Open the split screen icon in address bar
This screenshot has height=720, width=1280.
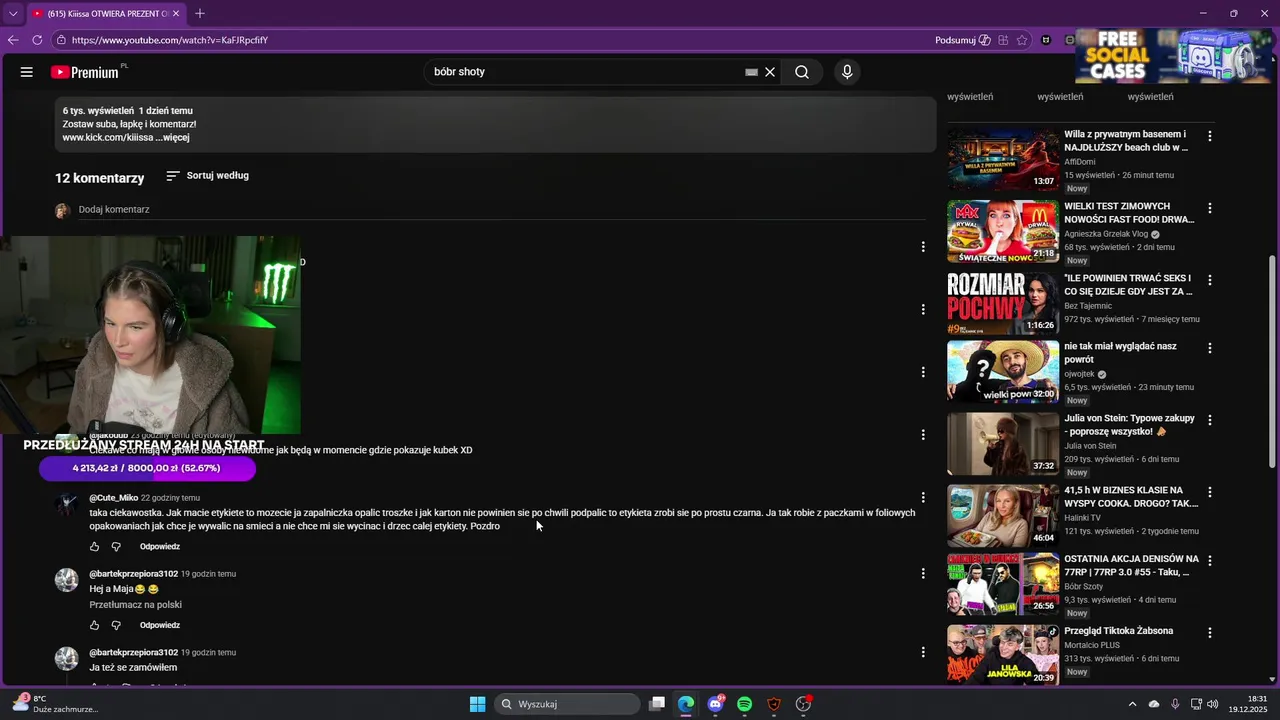[x=1003, y=40]
